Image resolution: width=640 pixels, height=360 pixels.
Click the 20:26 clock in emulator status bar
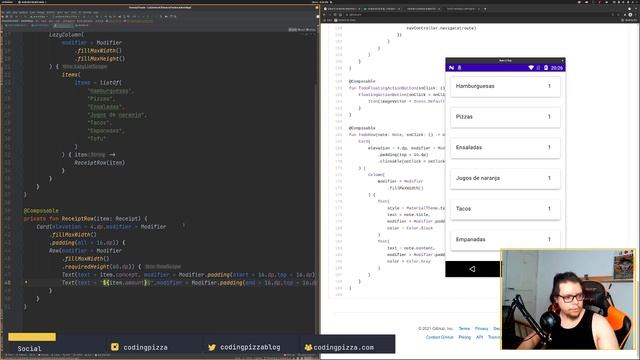[x=556, y=68]
